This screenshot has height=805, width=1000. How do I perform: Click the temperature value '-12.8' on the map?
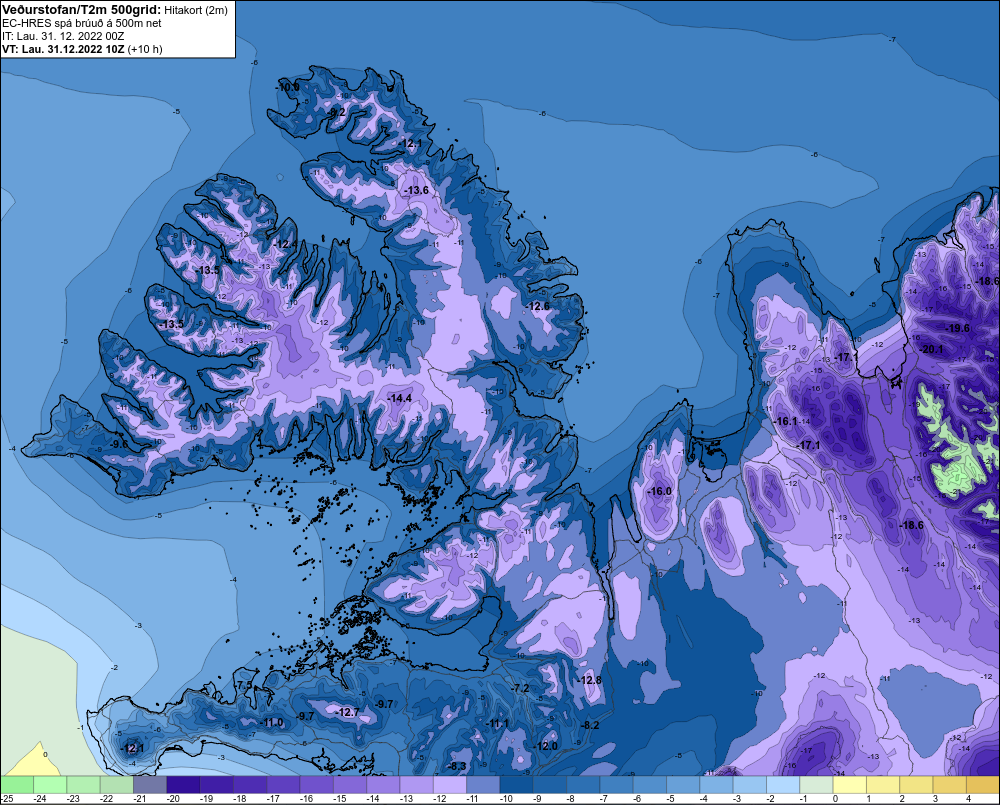pos(590,680)
